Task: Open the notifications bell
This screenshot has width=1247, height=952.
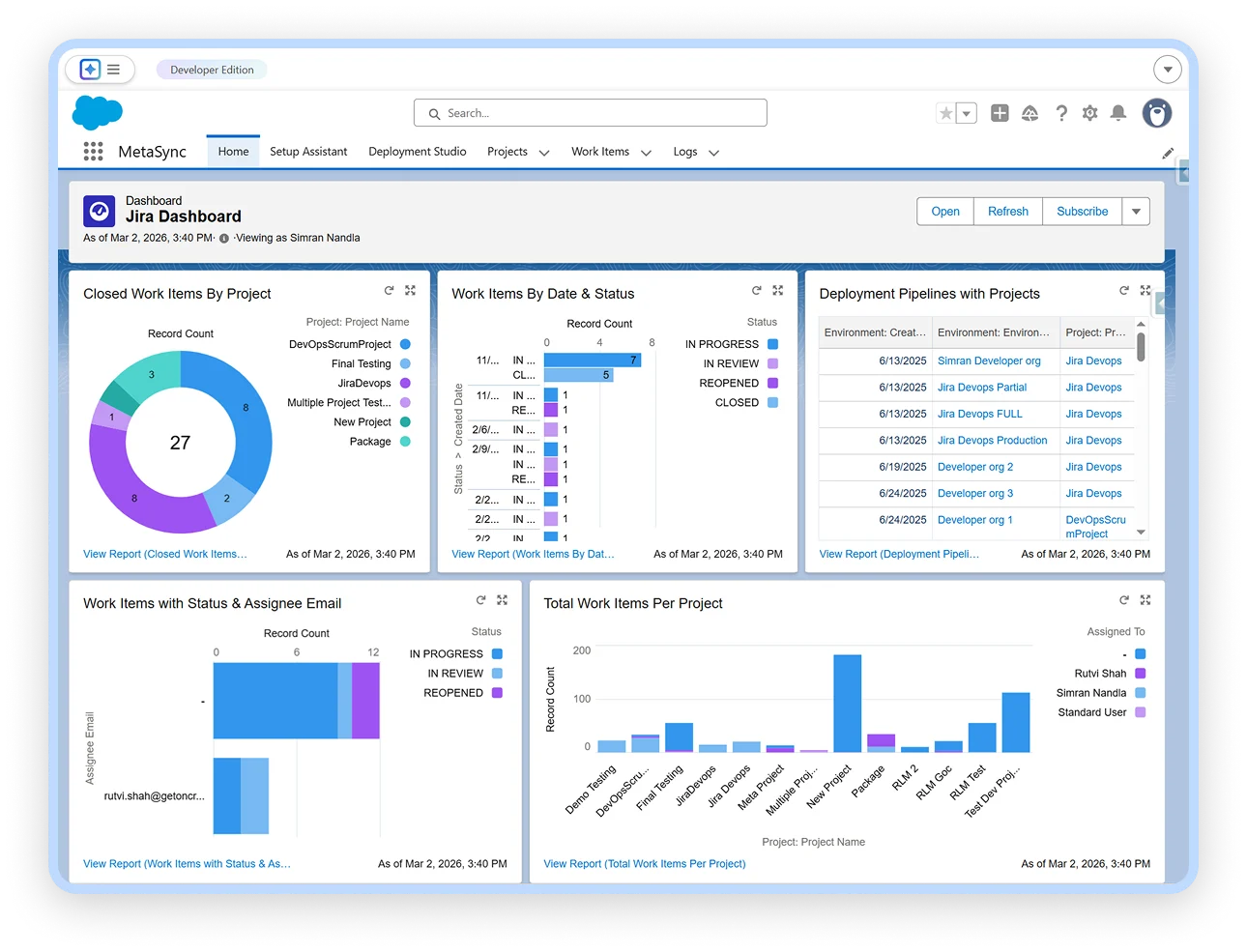Action: point(1118,113)
